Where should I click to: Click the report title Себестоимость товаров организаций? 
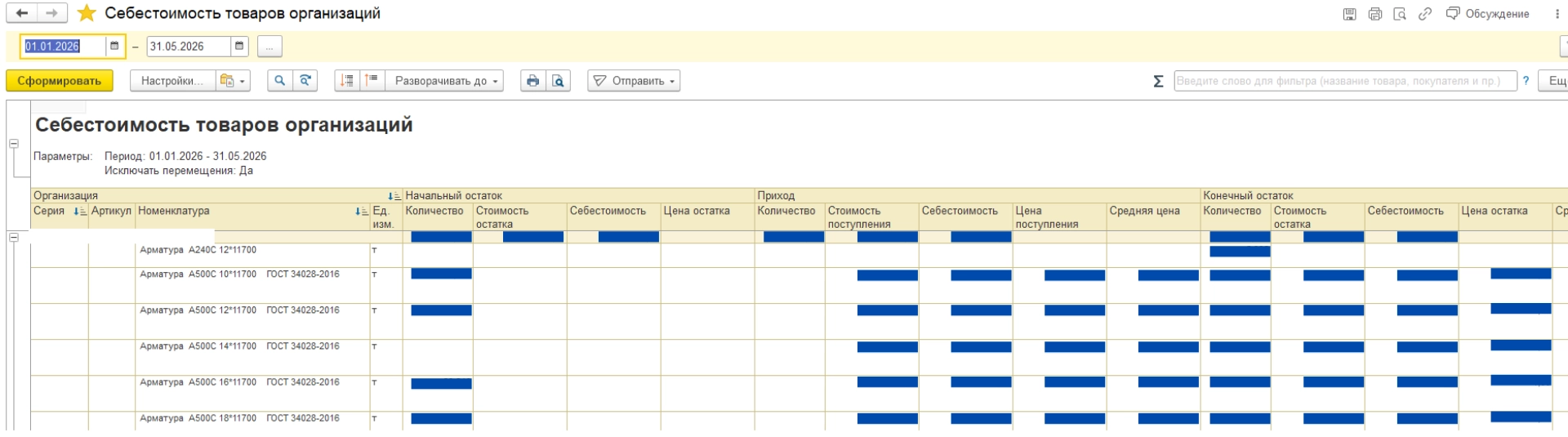[224, 125]
